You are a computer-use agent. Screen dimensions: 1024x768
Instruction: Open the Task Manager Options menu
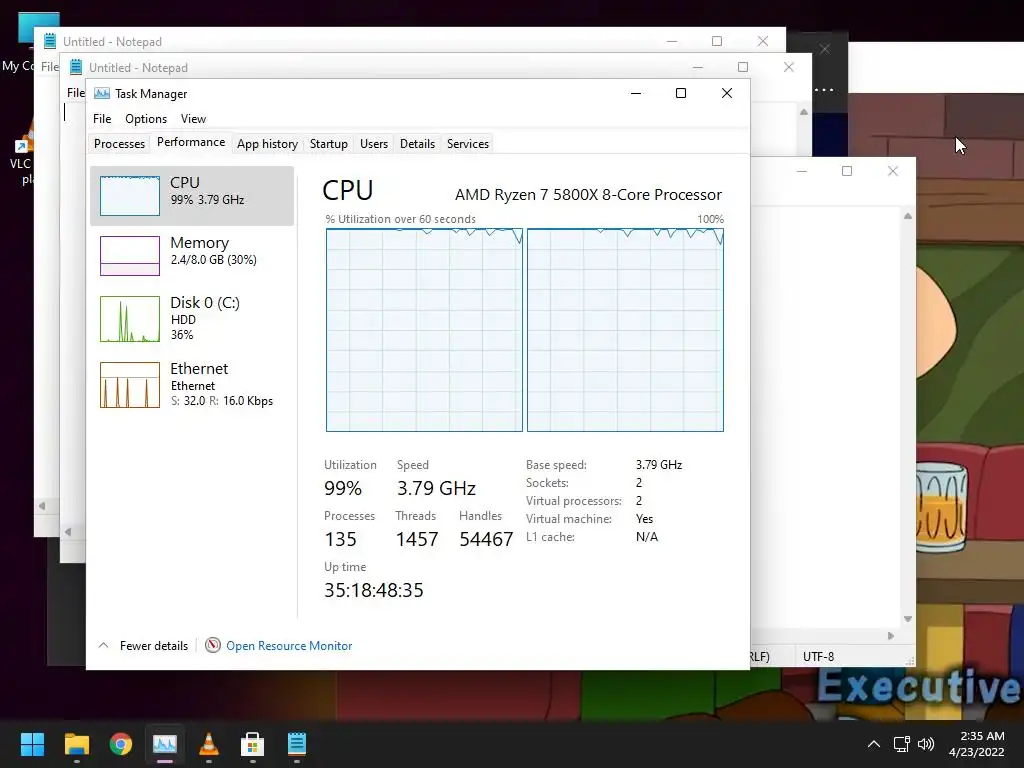point(146,119)
